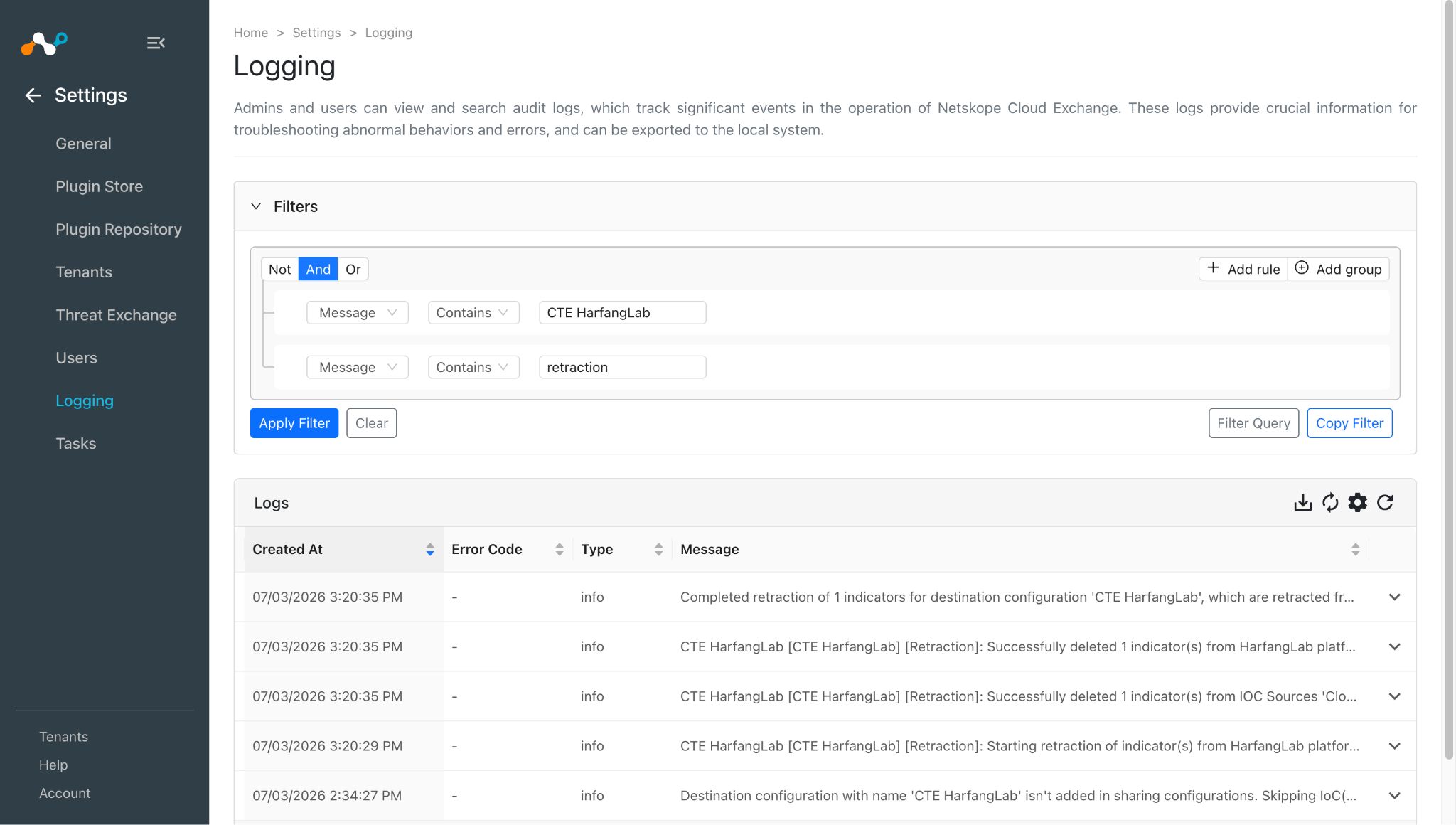
Task: Download logs with the export icon
Action: [1302, 503]
